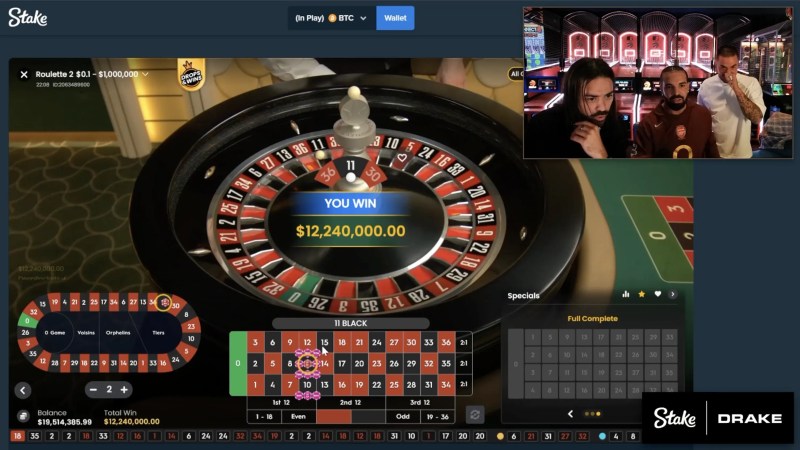Screen dimensions: 800x450
Task: Expand the Roulette 2 table limits dropdown
Action: (145, 74)
